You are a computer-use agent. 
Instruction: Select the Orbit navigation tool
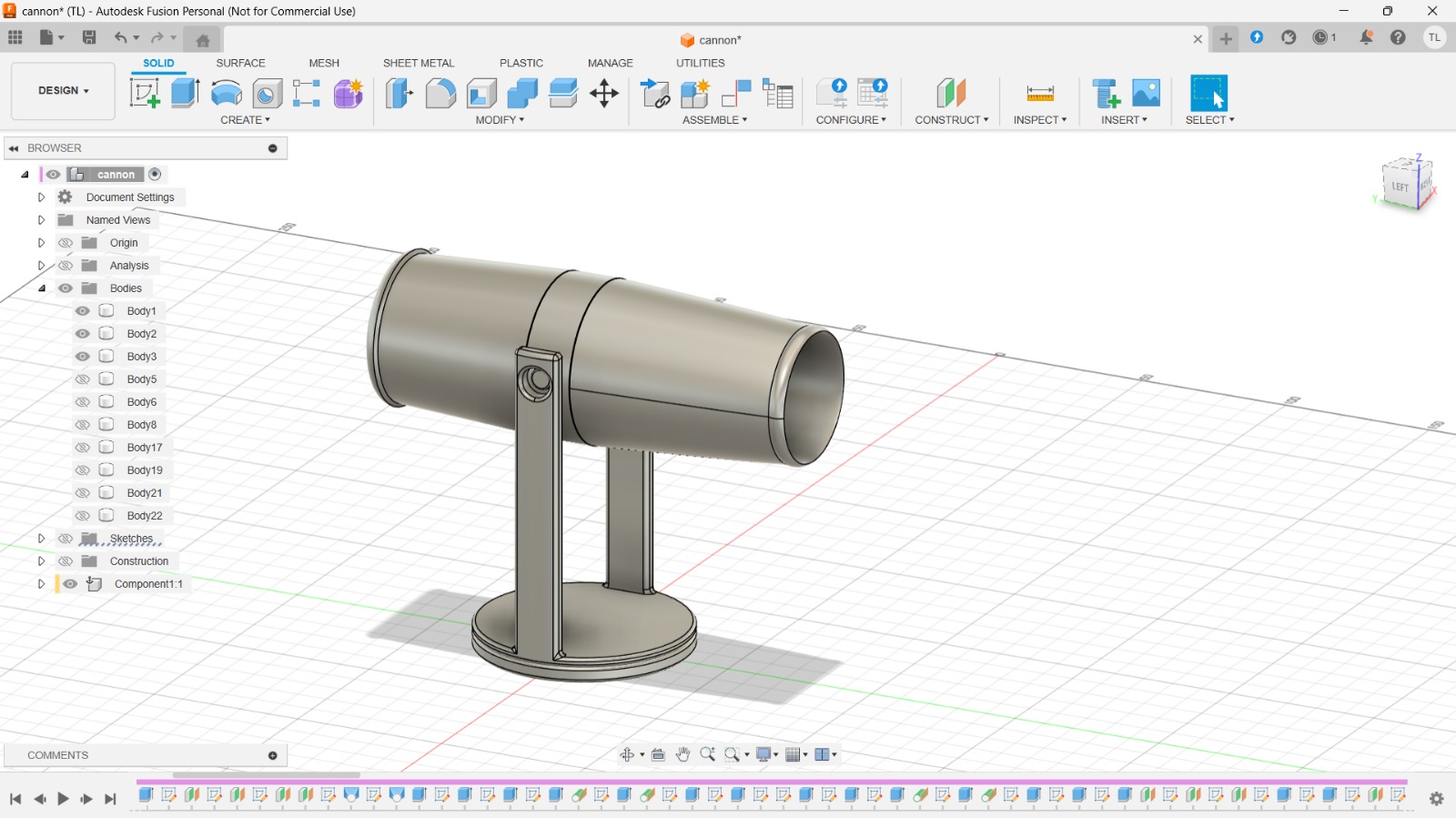point(627,754)
